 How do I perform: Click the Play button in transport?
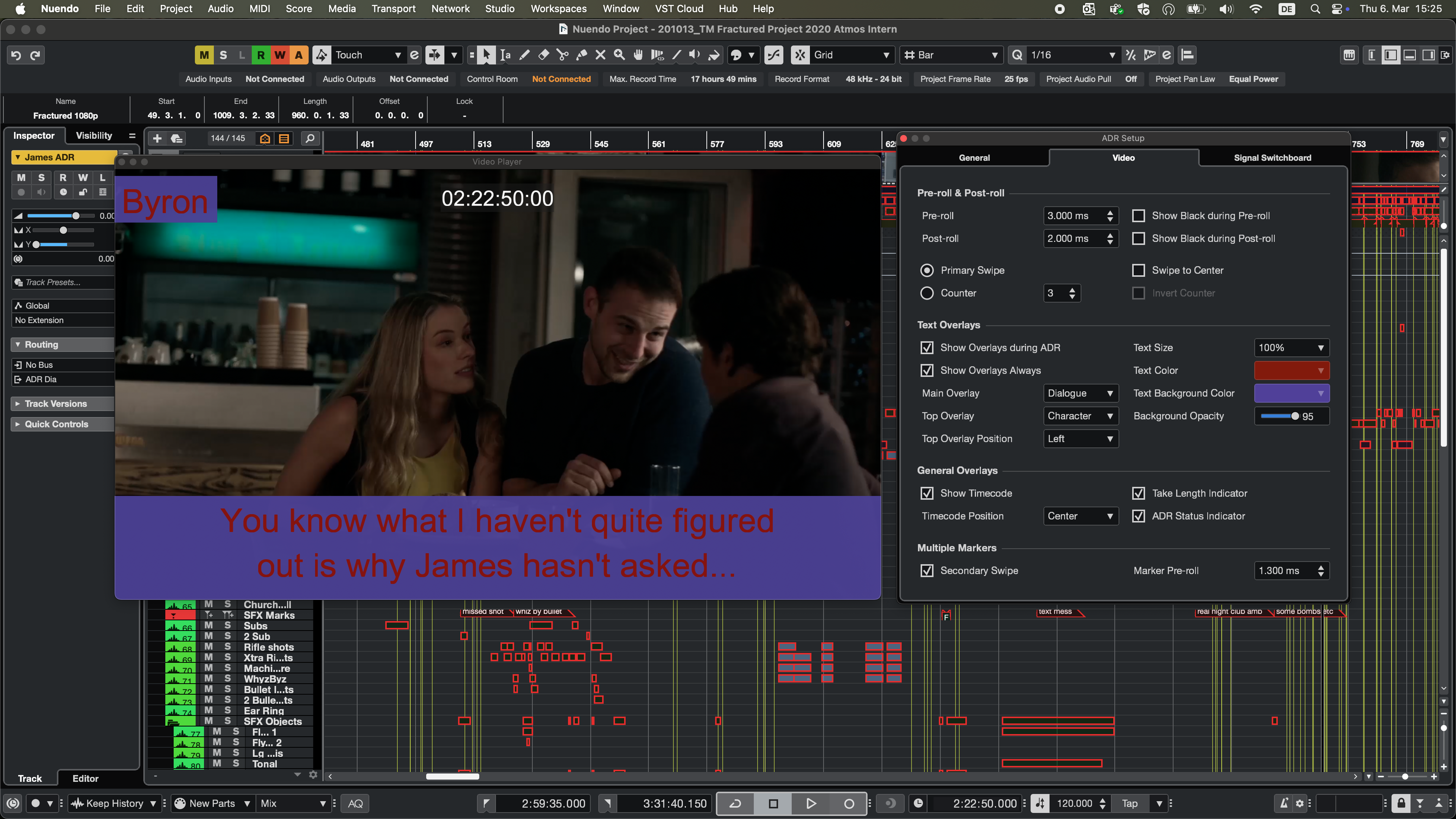[811, 803]
